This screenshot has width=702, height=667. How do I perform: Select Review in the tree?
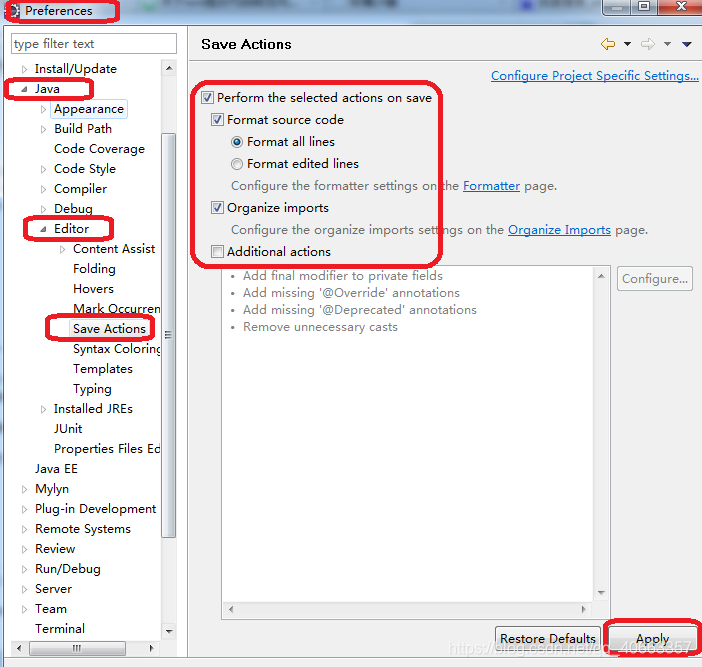pos(55,549)
